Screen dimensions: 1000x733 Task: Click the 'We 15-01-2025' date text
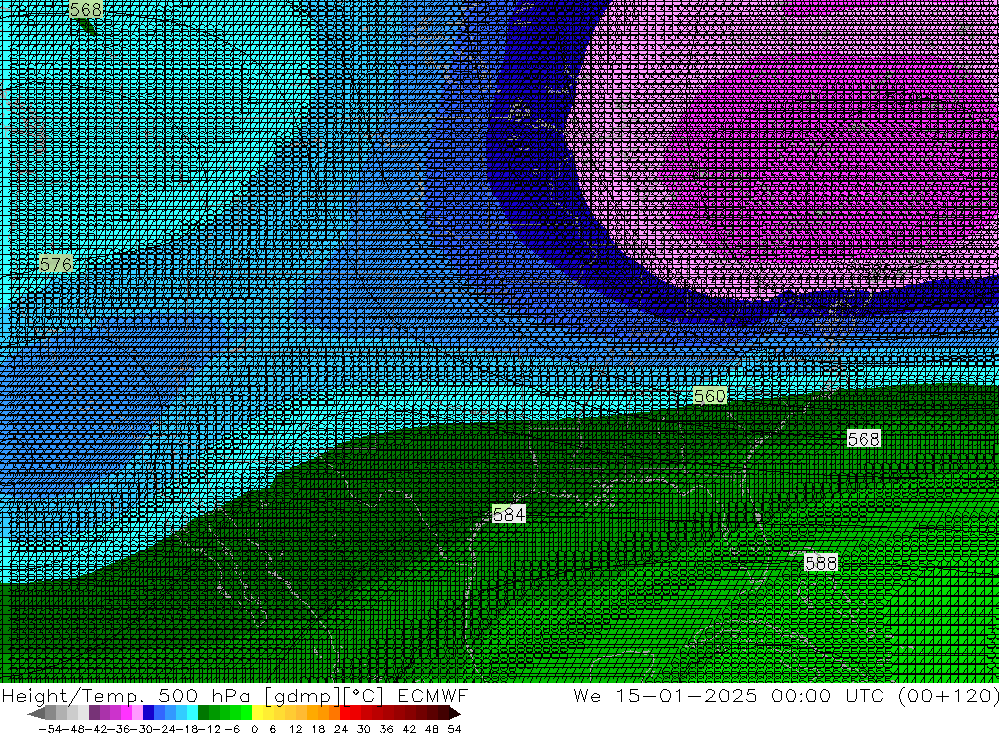click(x=665, y=696)
